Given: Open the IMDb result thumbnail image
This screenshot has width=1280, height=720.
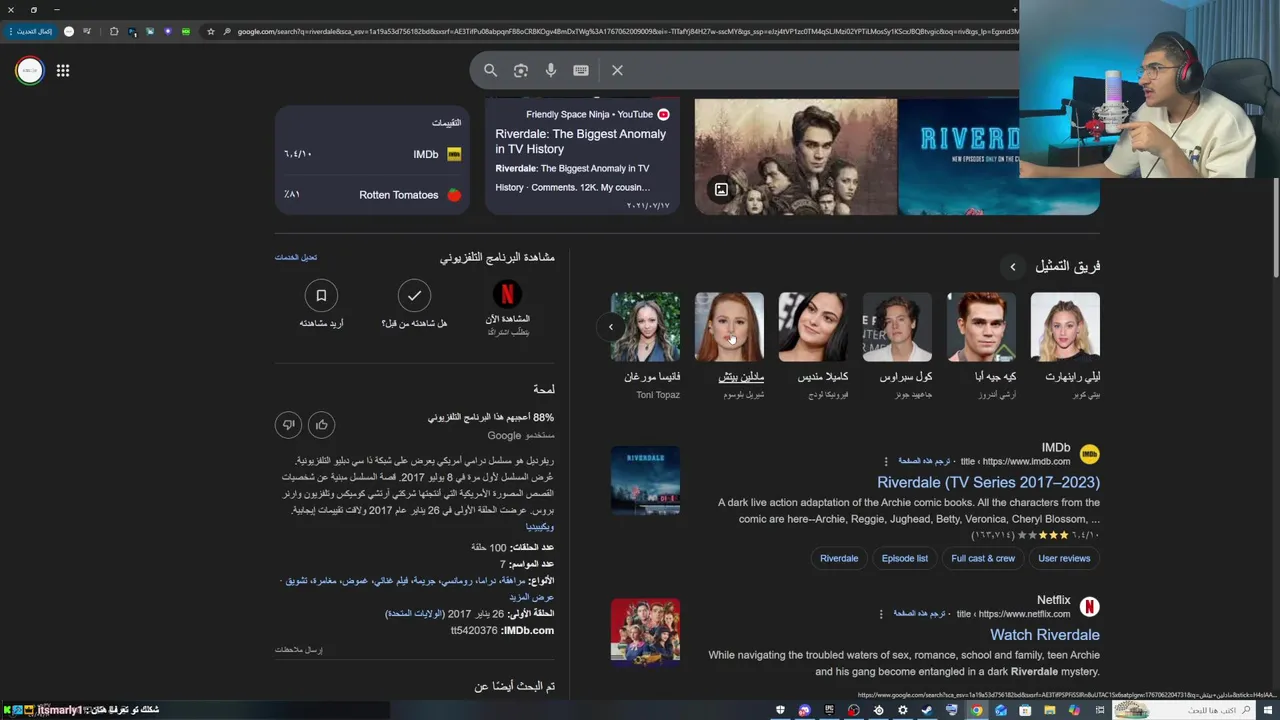Looking at the screenshot, I should click(645, 482).
